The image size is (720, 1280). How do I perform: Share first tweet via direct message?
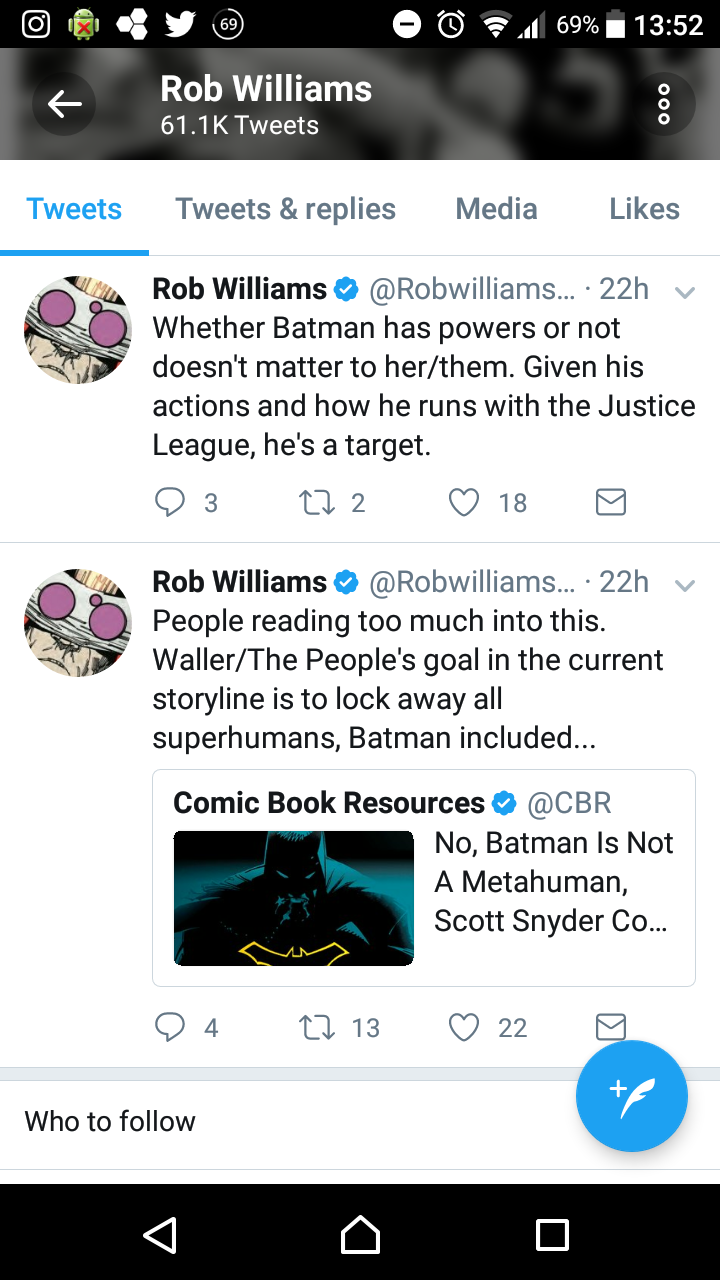click(610, 502)
